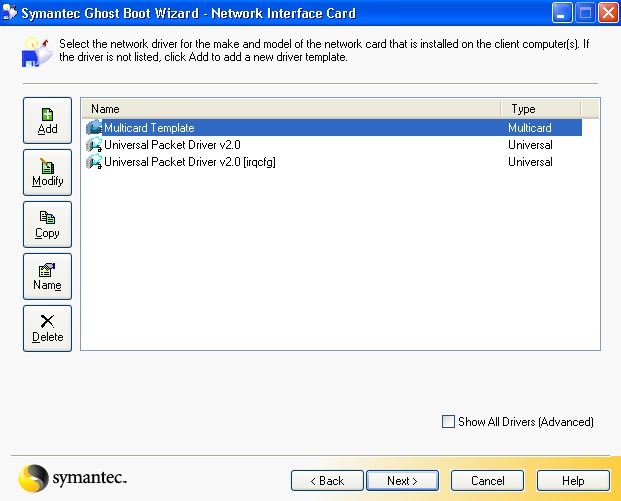
Task: Copy the selected driver template
Action: (47, 224)
